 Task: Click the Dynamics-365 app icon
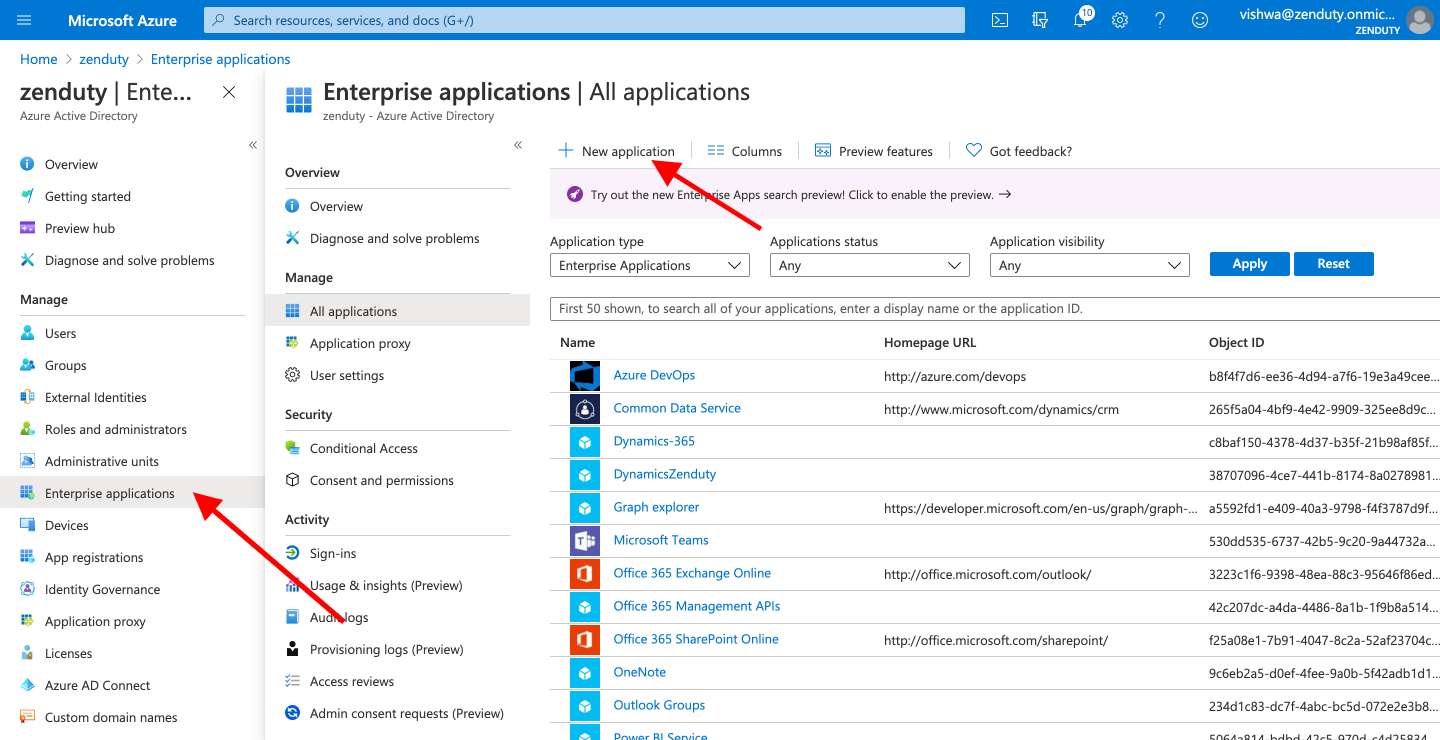click(x=584, y=442)
